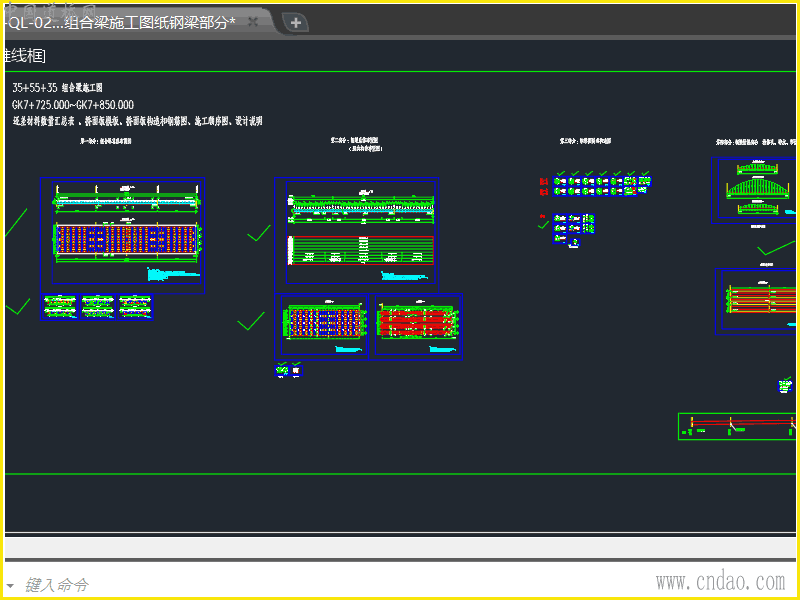Pick the first small detail sheet in third-part top row
The image size is (800, 600).
(560, 181)
